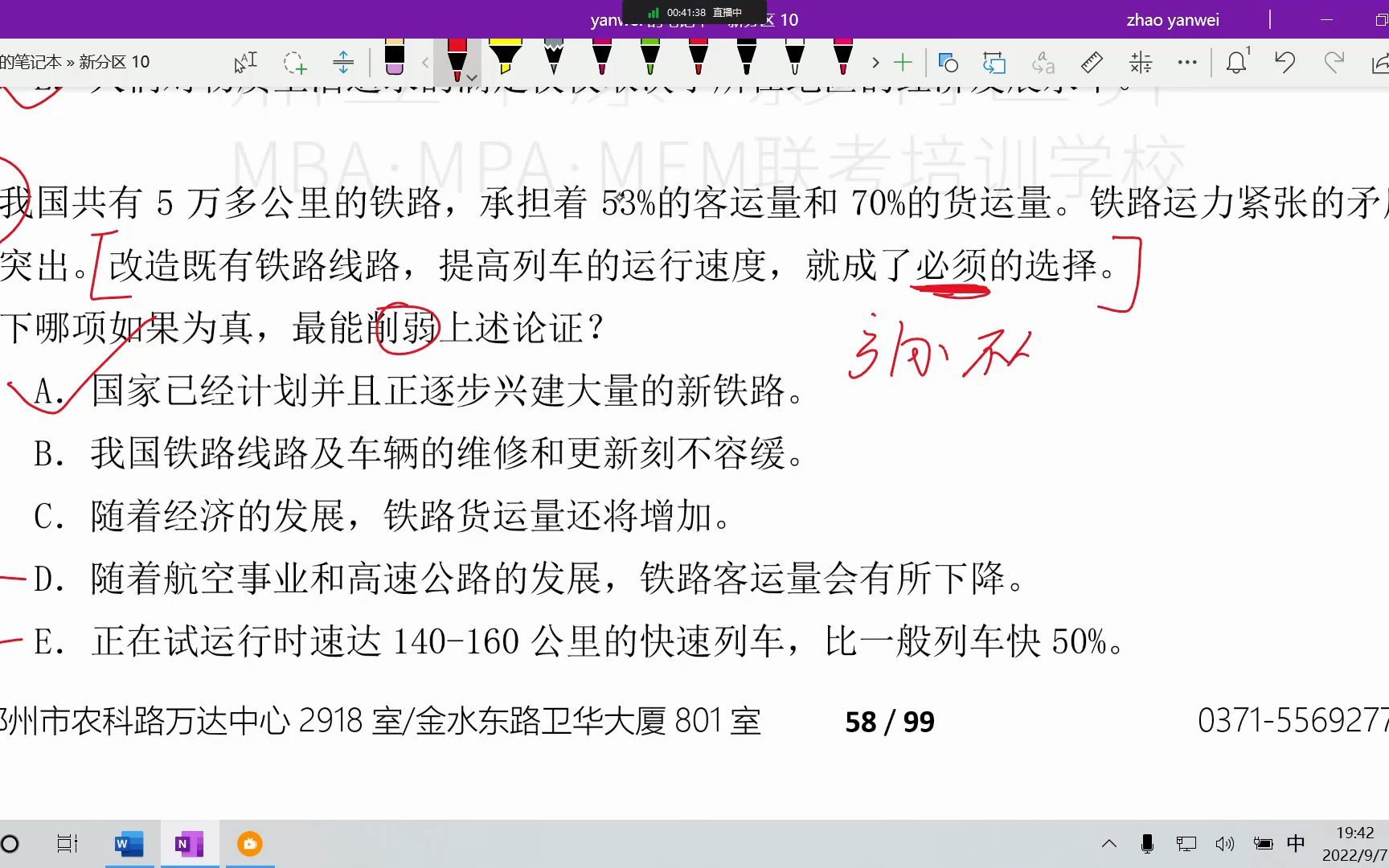Image resolution: width=1389 pixels, height=868 pixels.
Task: Open the orange streaming app on taskbar
Action: (x=250, y=844)
